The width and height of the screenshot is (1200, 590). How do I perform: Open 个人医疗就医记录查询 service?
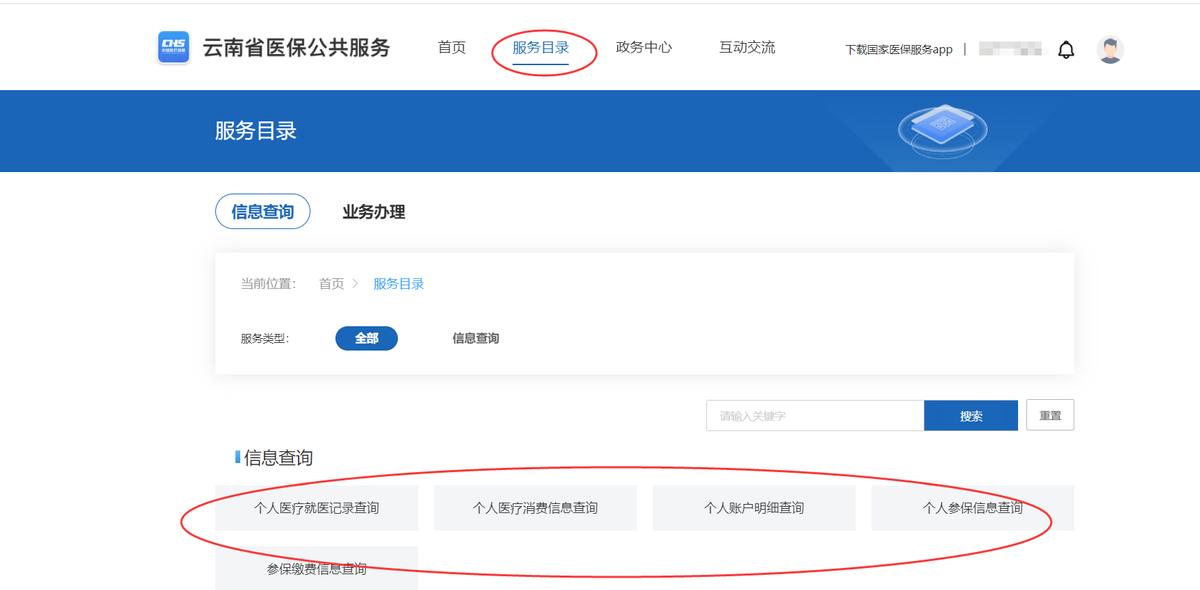pos(316,507)
